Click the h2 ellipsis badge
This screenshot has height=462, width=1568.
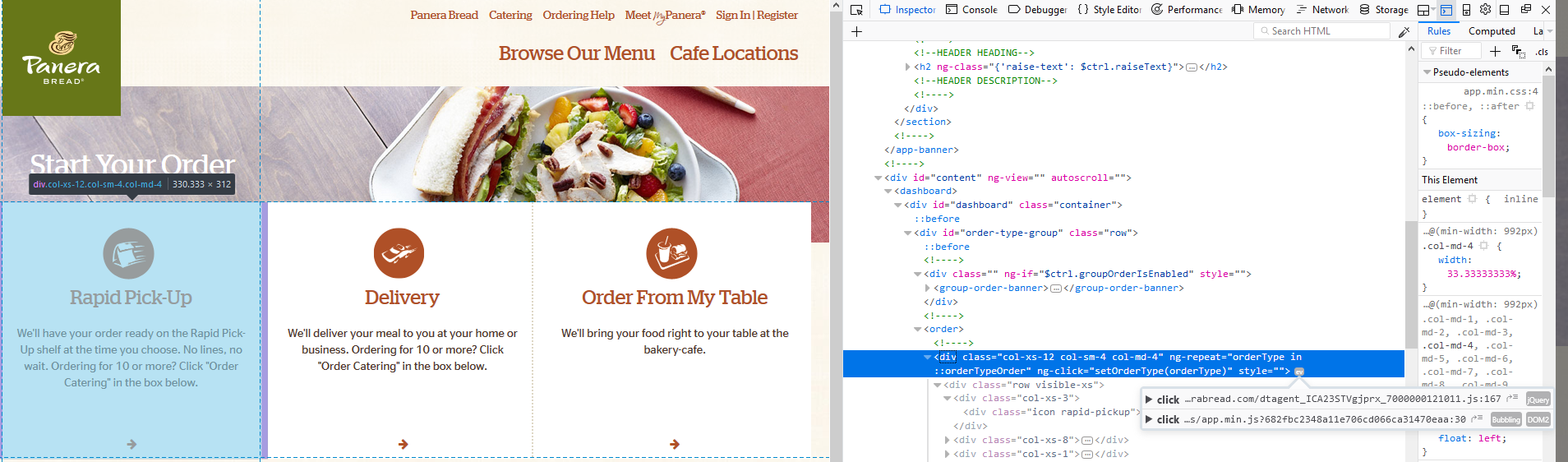coord(1192,67)
